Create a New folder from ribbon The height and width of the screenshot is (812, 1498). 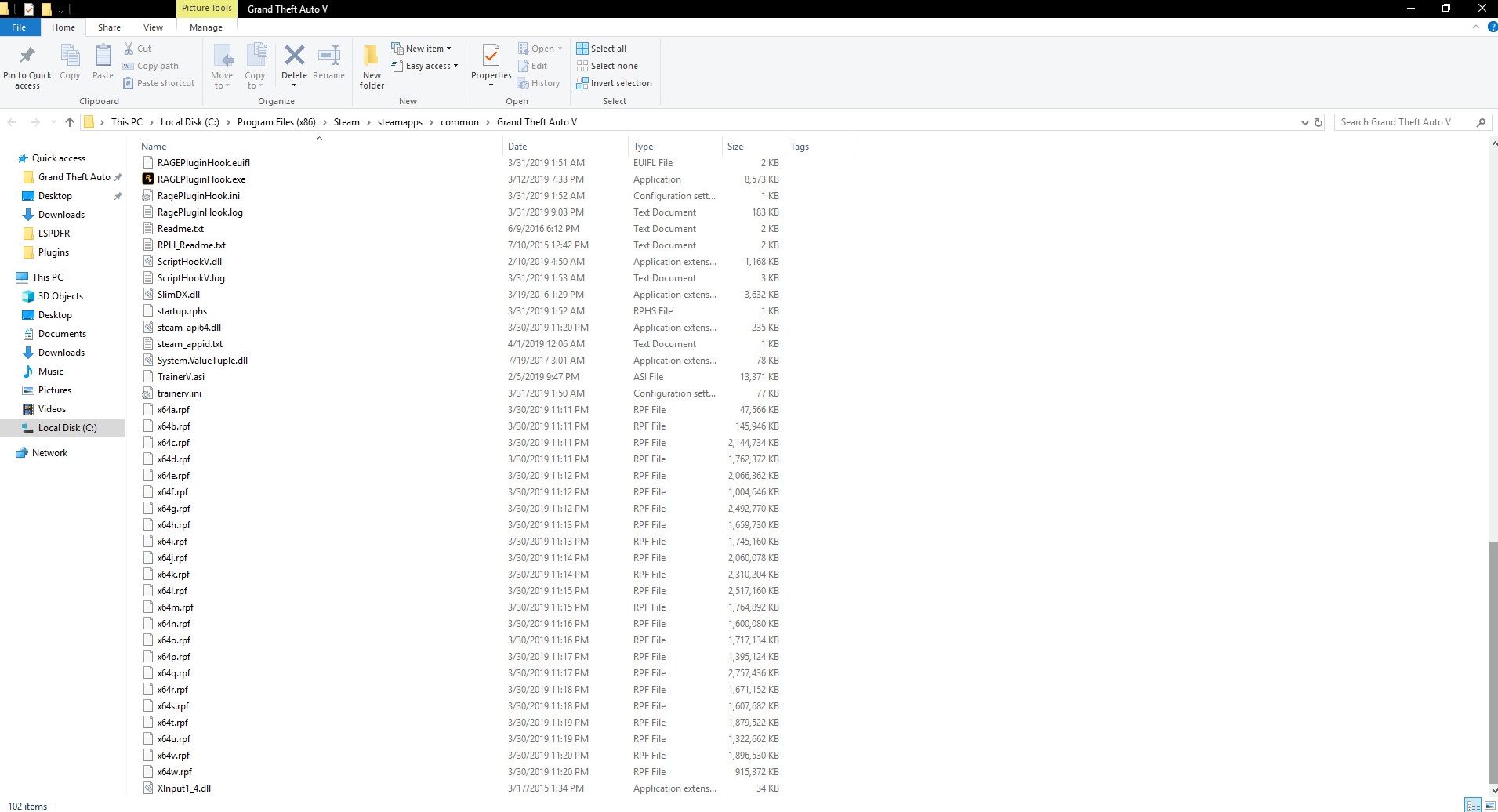pos(372,67)
